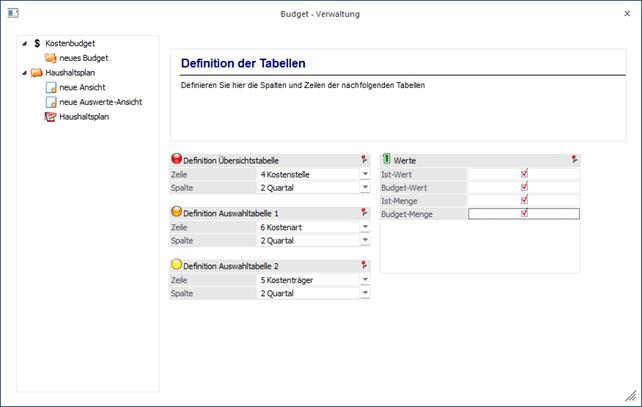This screenshot has width=642, height=407.
Task: Click the pin icon on Definition Auswahltabelle 2
Action: tap(364, 265)
